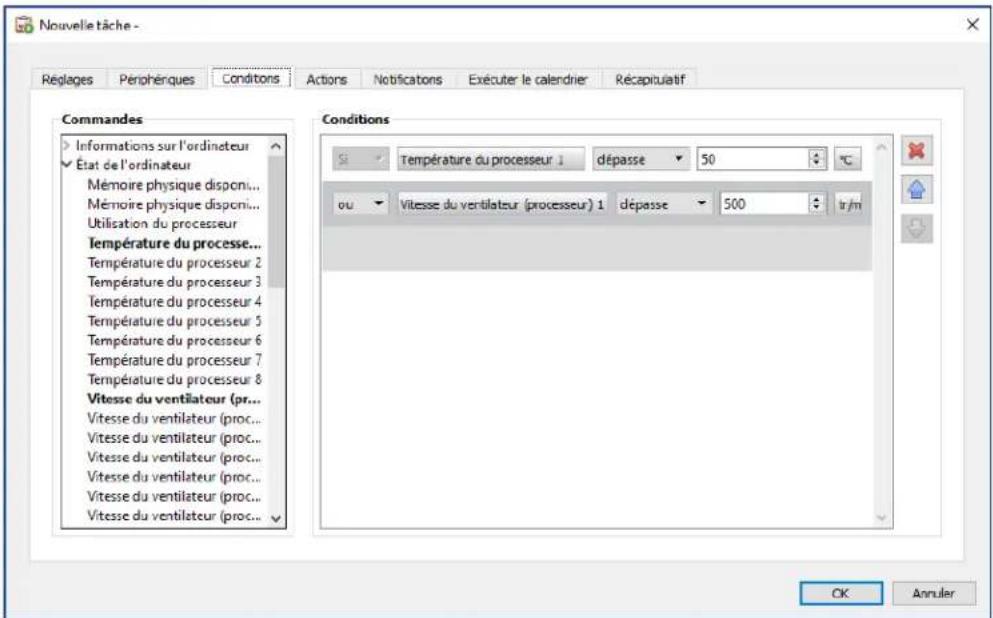Cancel the dialog with Annuler

[936, 590]
